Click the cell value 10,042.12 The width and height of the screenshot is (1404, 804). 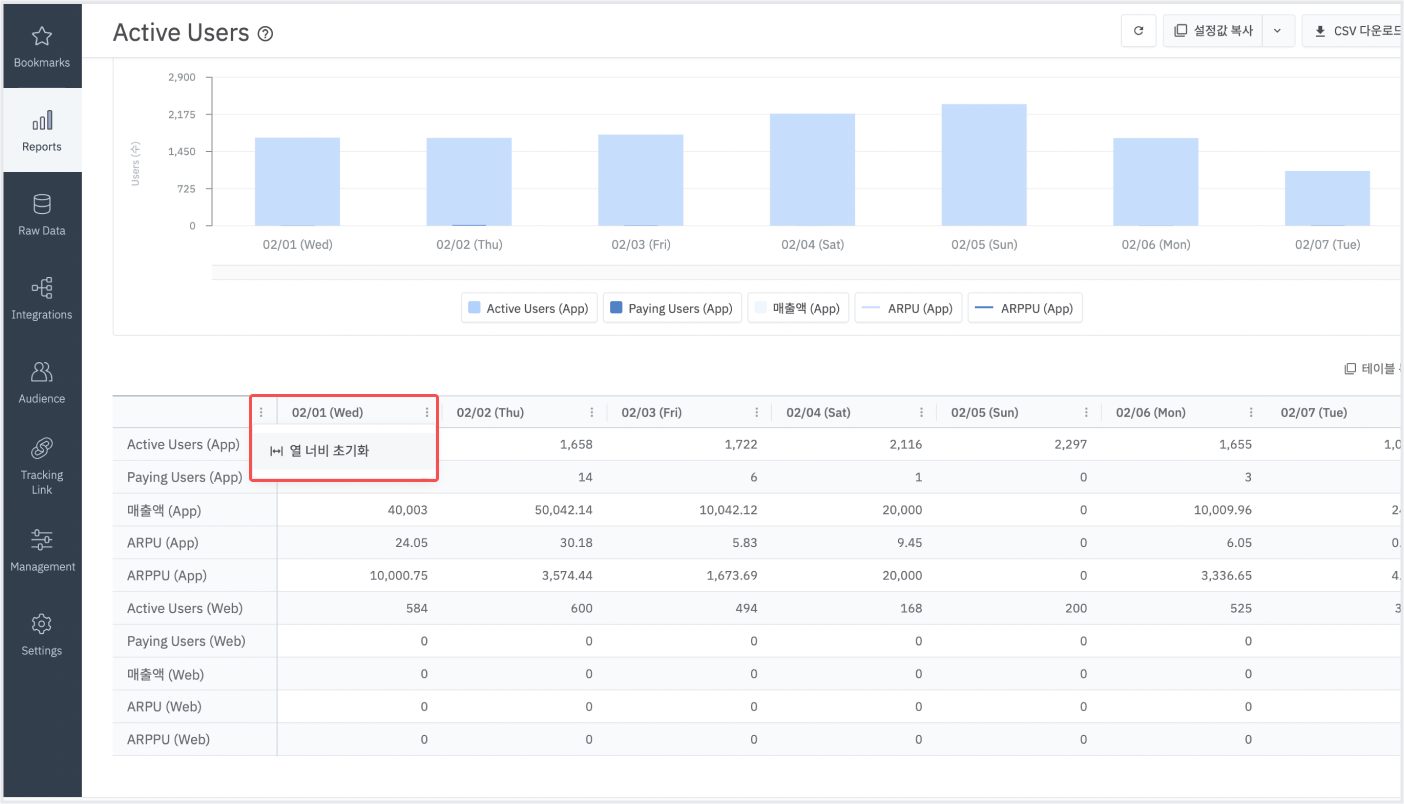pos(729,510)
